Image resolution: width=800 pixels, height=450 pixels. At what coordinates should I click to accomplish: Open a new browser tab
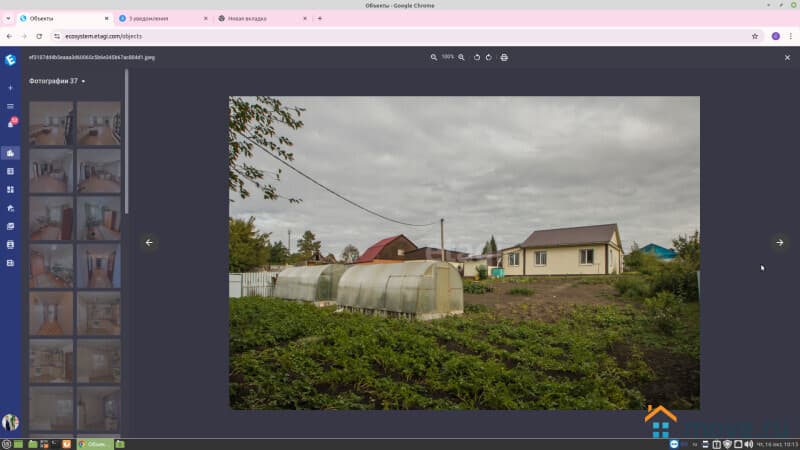click(x=320, y=18)
